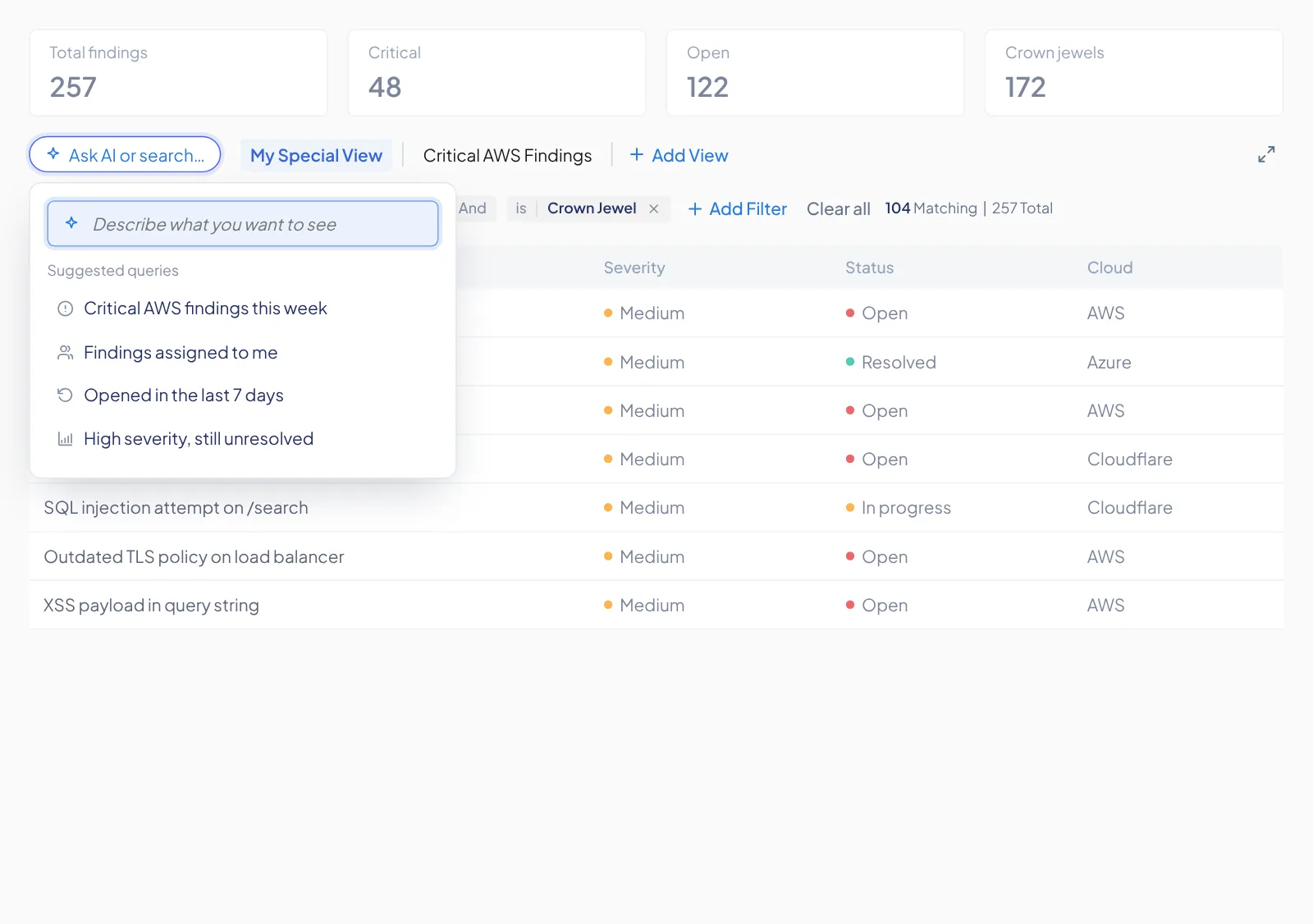Click the people icon beside Findings assigned to me

pyautogui.click(x=66, y=353)
